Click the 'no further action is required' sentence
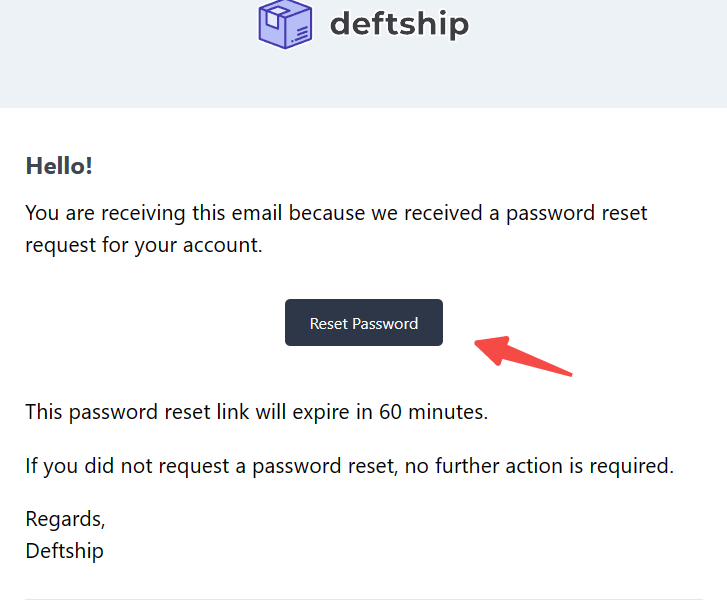This screenshot has width=727, height=608. coord(539,466)
